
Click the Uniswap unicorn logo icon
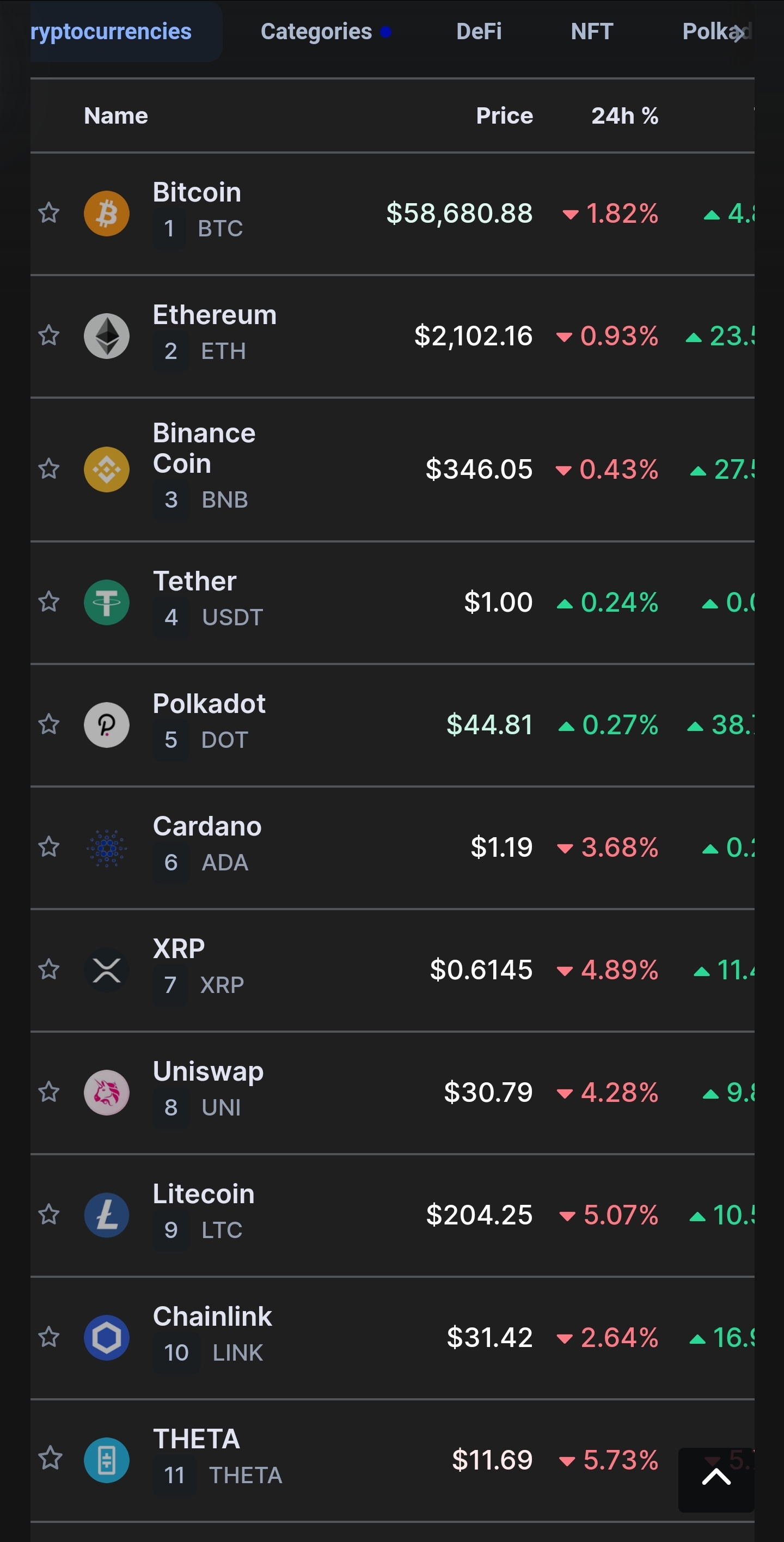[107, 1093]
